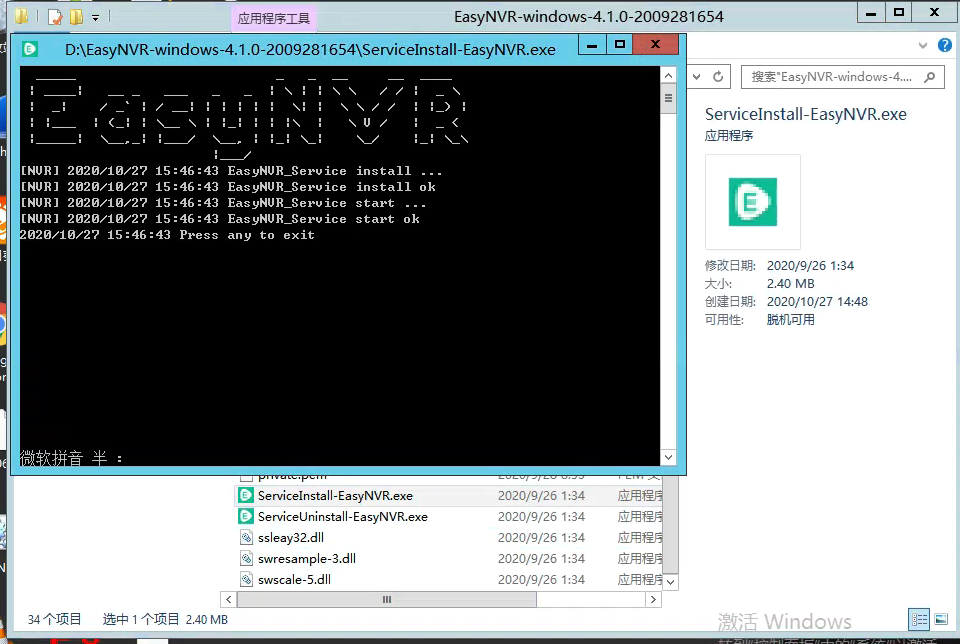
Task: Click the ServiceInstall-EasyNVR.exe preview thumbnail
Action: coord(752,201)
